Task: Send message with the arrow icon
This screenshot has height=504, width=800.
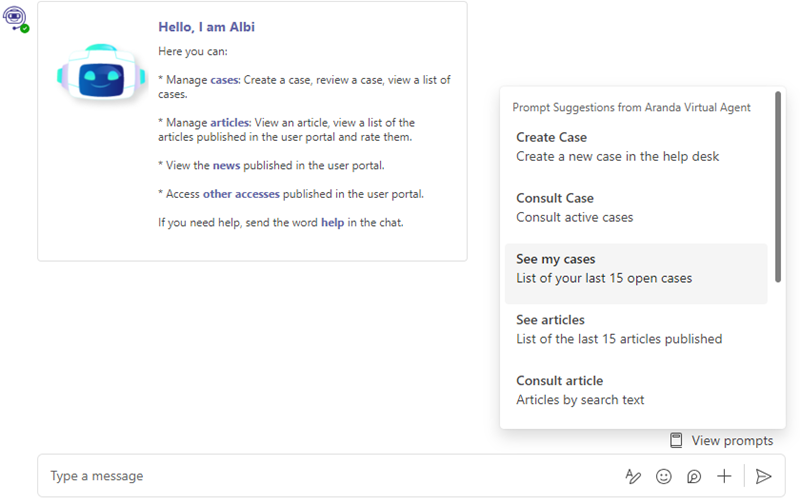Action: click(763, 476)
